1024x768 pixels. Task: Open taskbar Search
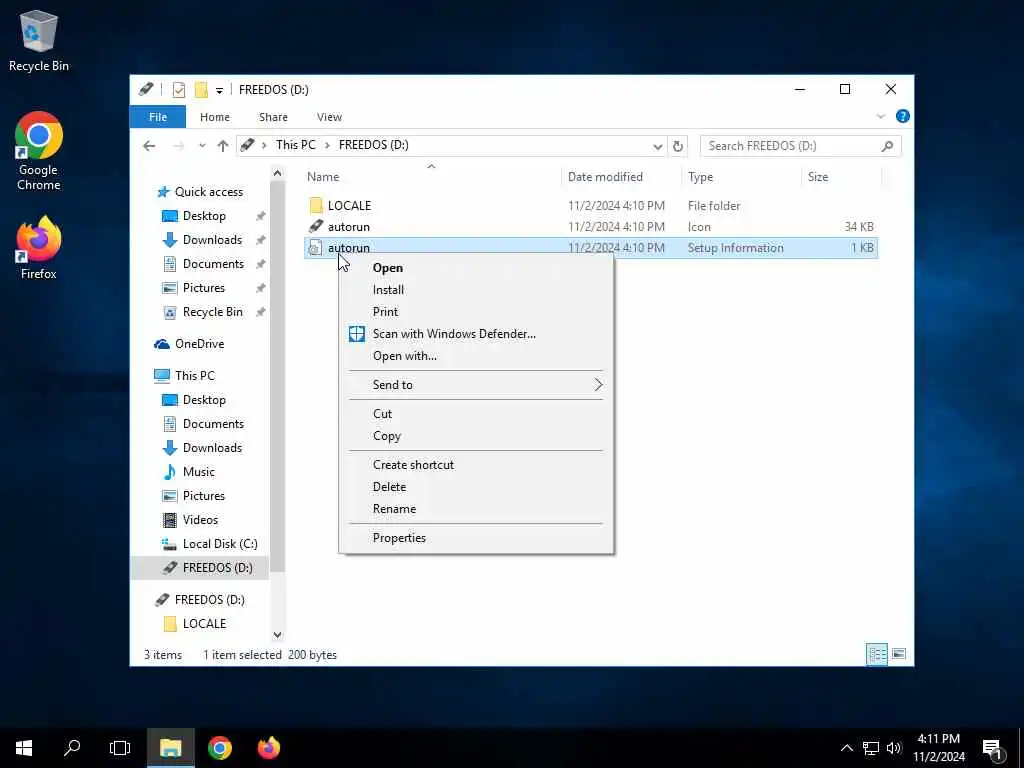click(72, 748)
